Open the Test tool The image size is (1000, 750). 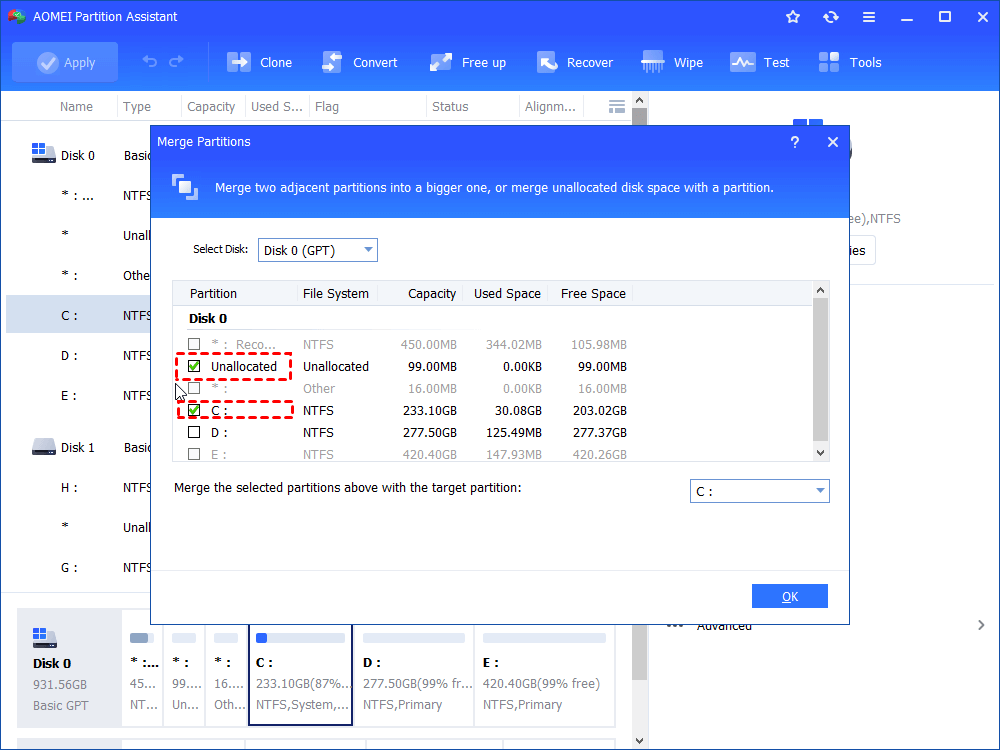coord(760,62)
